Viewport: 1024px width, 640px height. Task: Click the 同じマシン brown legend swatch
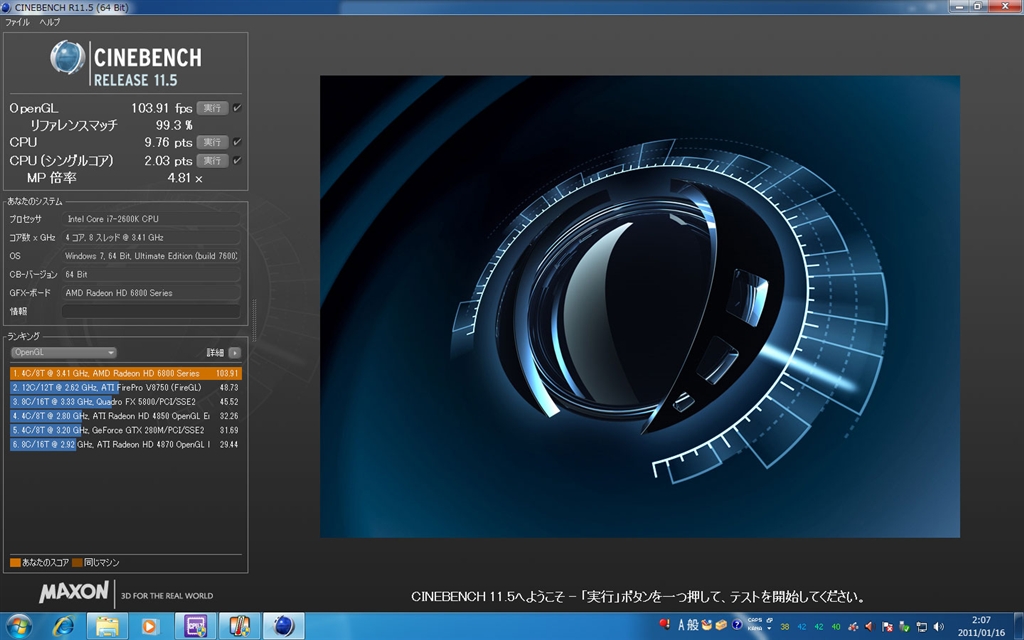[77, 562]
